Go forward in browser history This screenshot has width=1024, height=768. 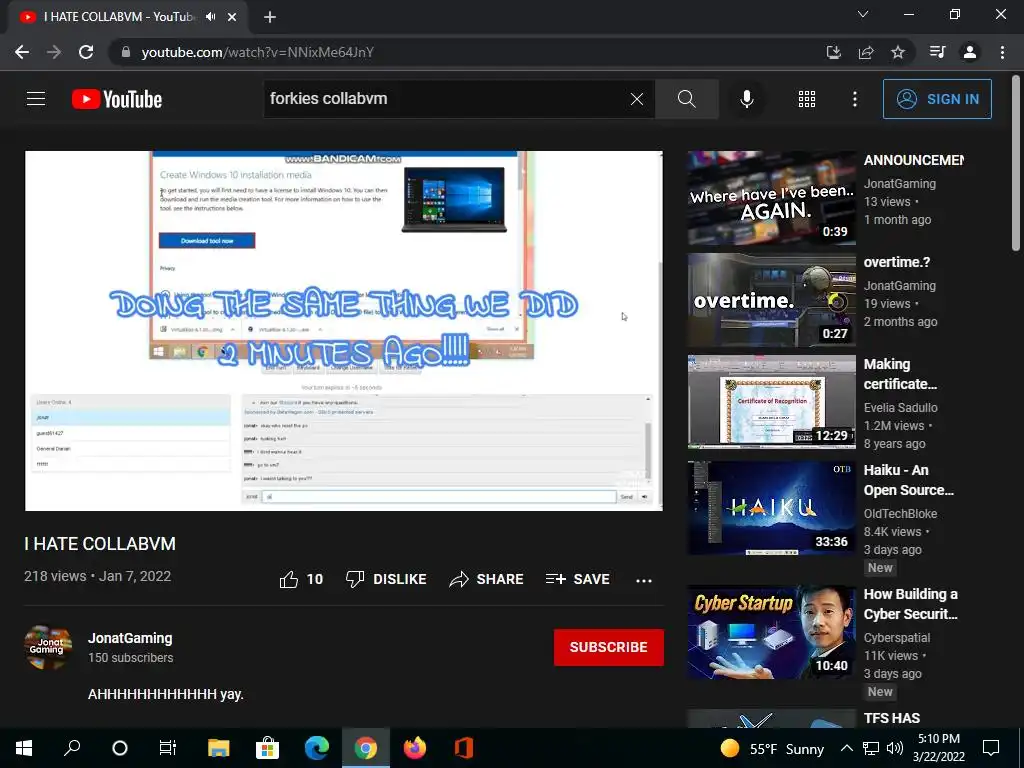click(x=54, y=52)
